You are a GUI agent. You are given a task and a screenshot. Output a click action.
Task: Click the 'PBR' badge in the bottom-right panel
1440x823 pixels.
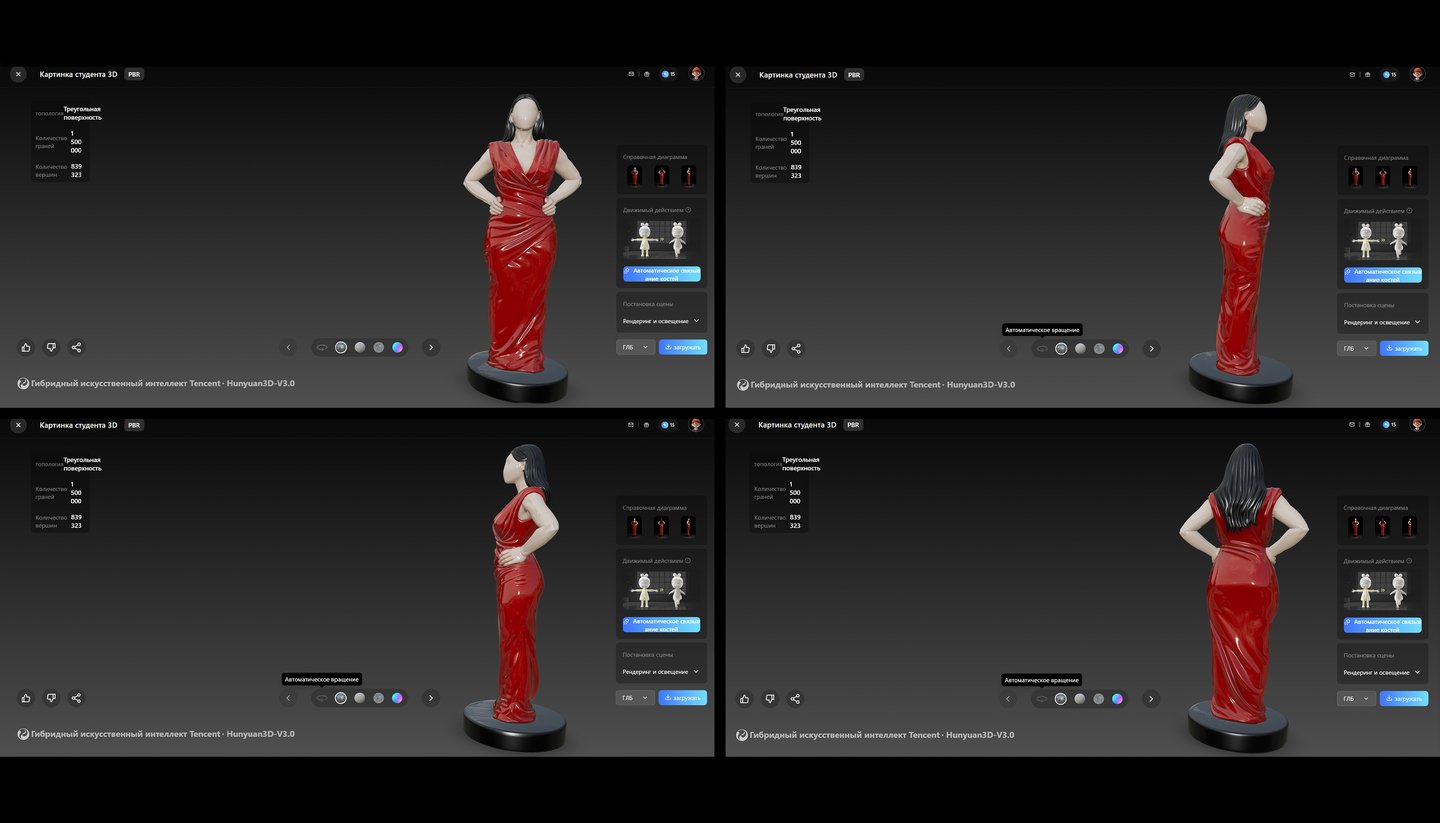pos(853,425)
